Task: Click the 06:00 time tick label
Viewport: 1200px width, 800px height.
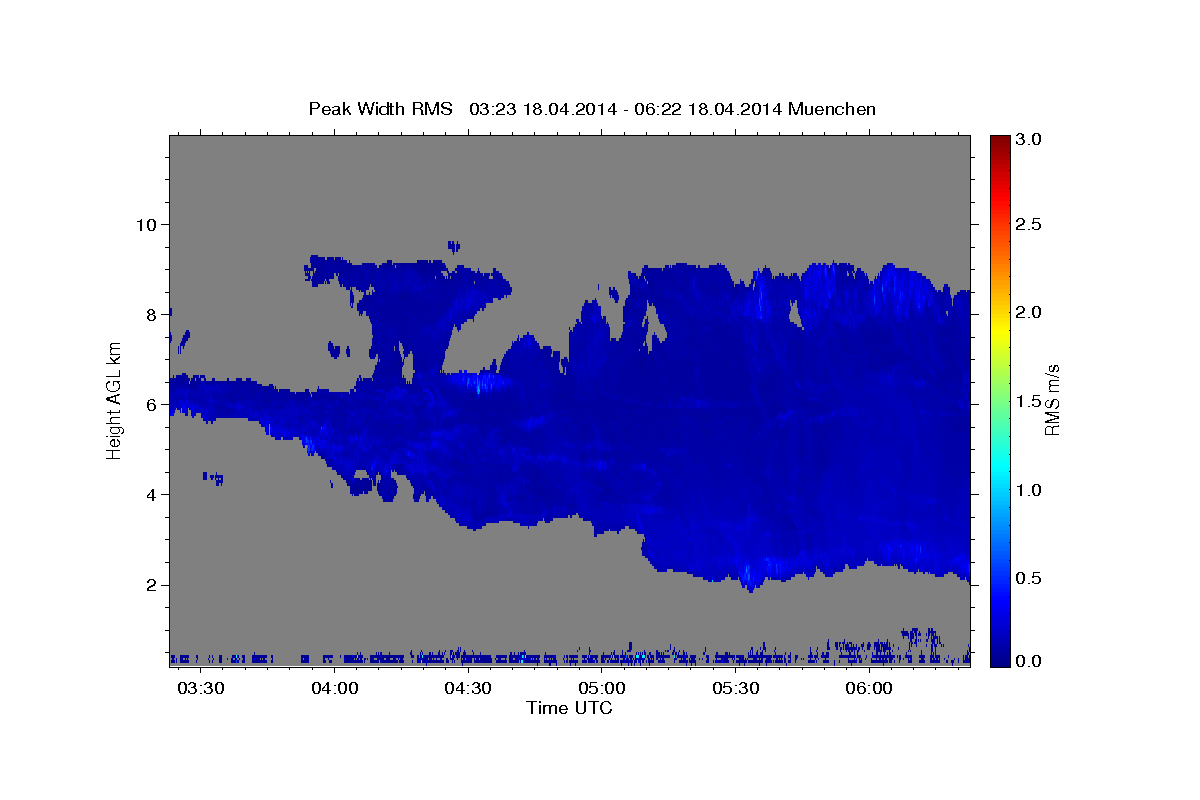Action: (869, 689)
